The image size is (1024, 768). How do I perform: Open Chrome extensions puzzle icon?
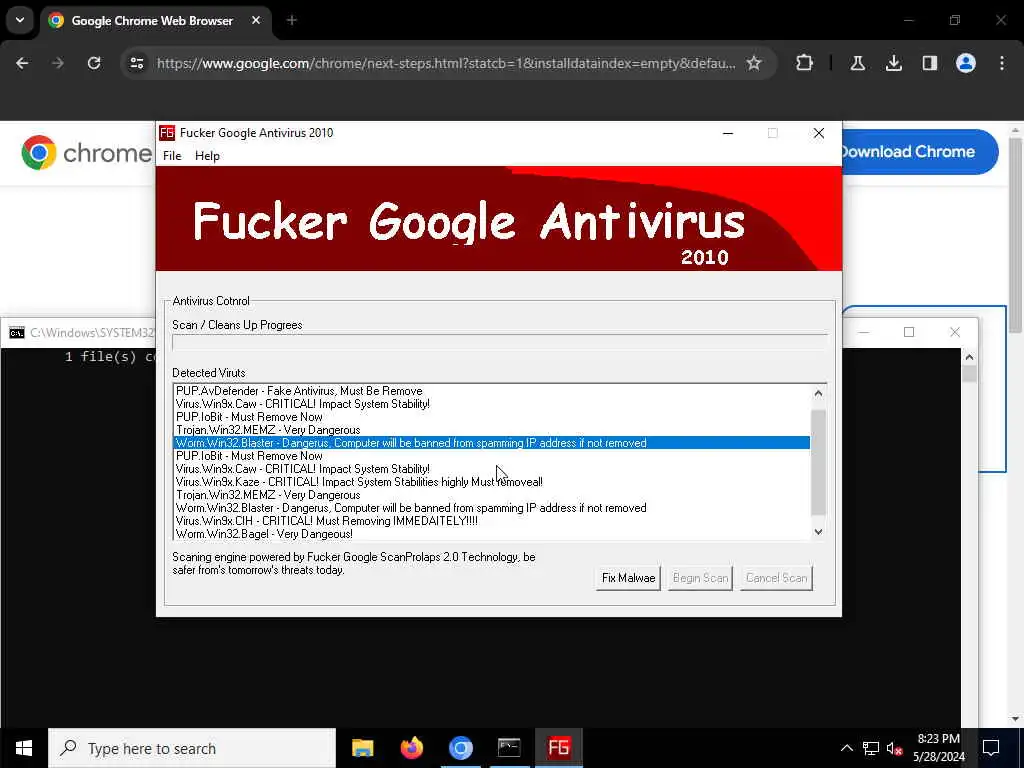click(x=805, y=63)
